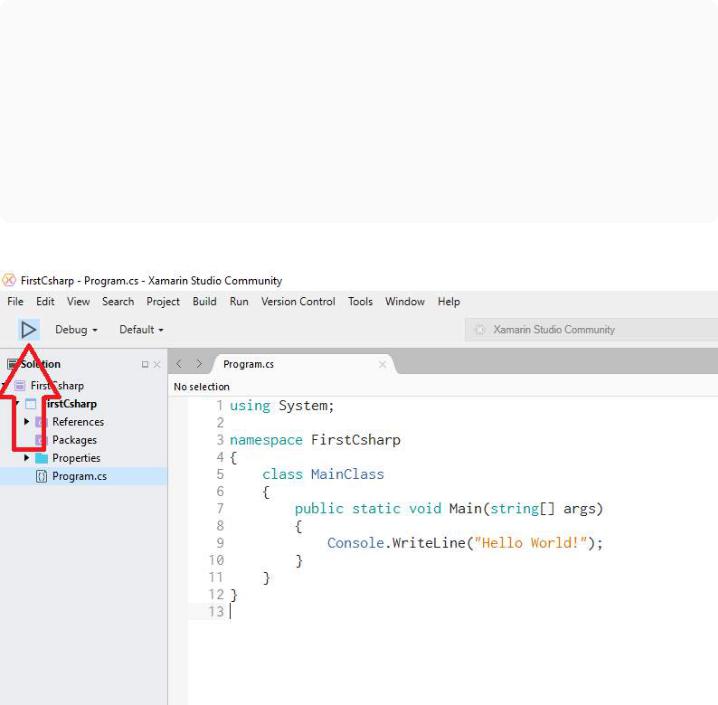Screen dimensions: 718x705
Task: Select Packages in the solution tree
Action: (74, 440)
